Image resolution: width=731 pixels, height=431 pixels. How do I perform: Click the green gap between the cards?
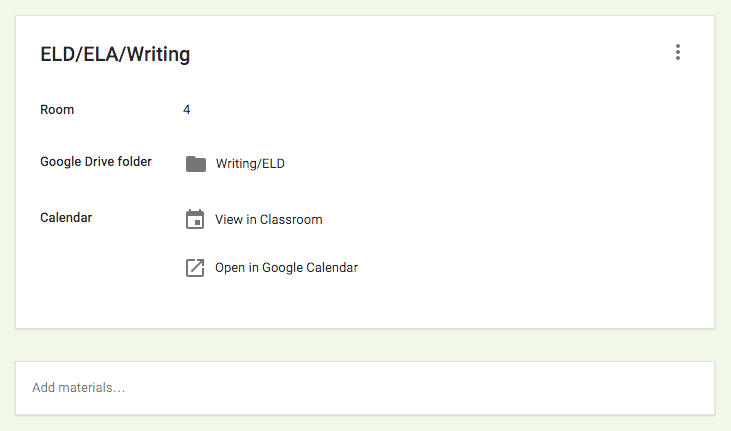coord(365,345)
